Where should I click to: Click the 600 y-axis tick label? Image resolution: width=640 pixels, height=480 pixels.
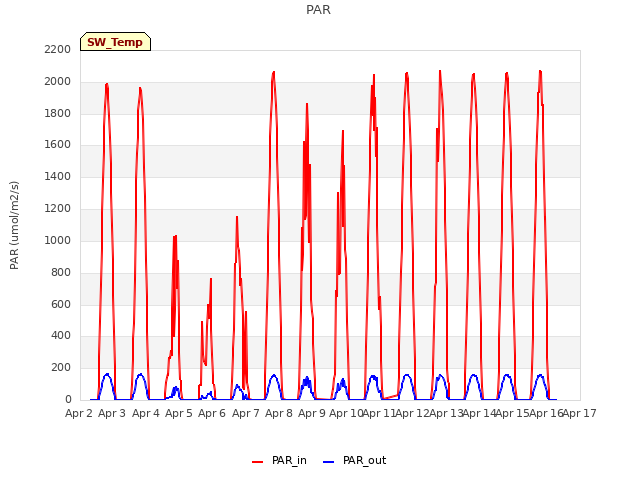[x=61, y=304]
